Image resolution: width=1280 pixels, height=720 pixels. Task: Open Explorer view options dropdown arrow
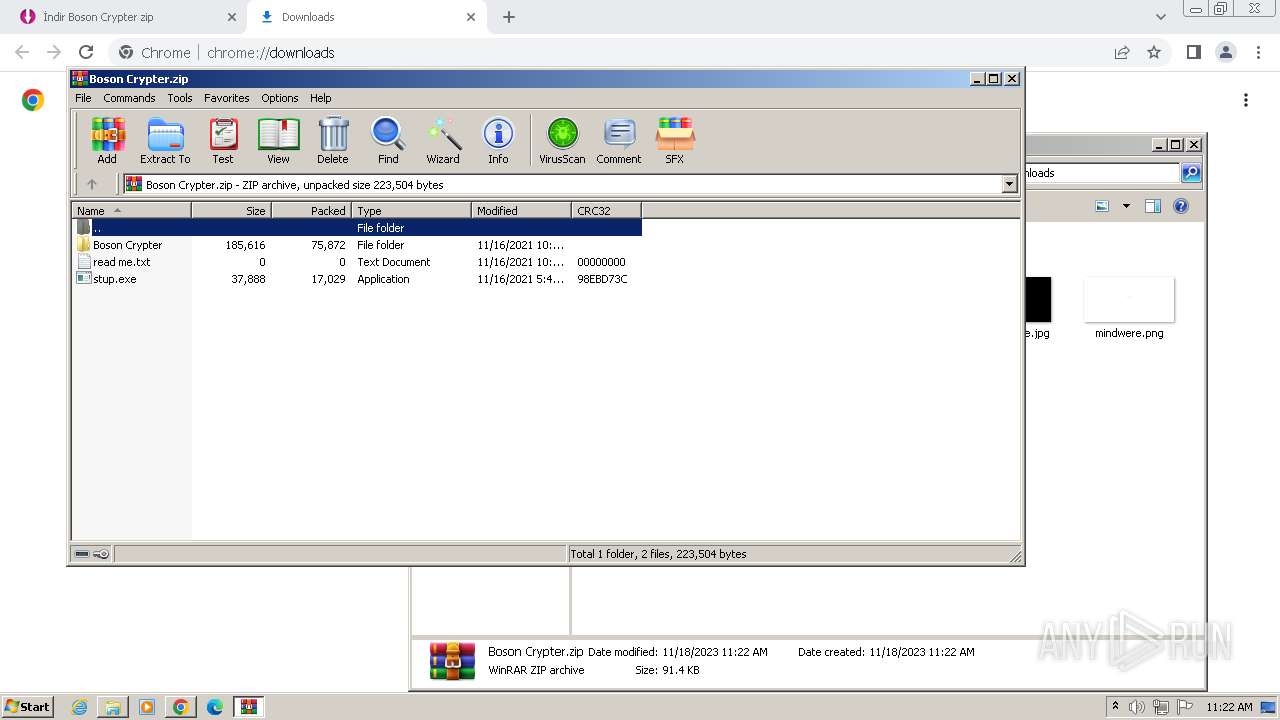[1126, 206]
